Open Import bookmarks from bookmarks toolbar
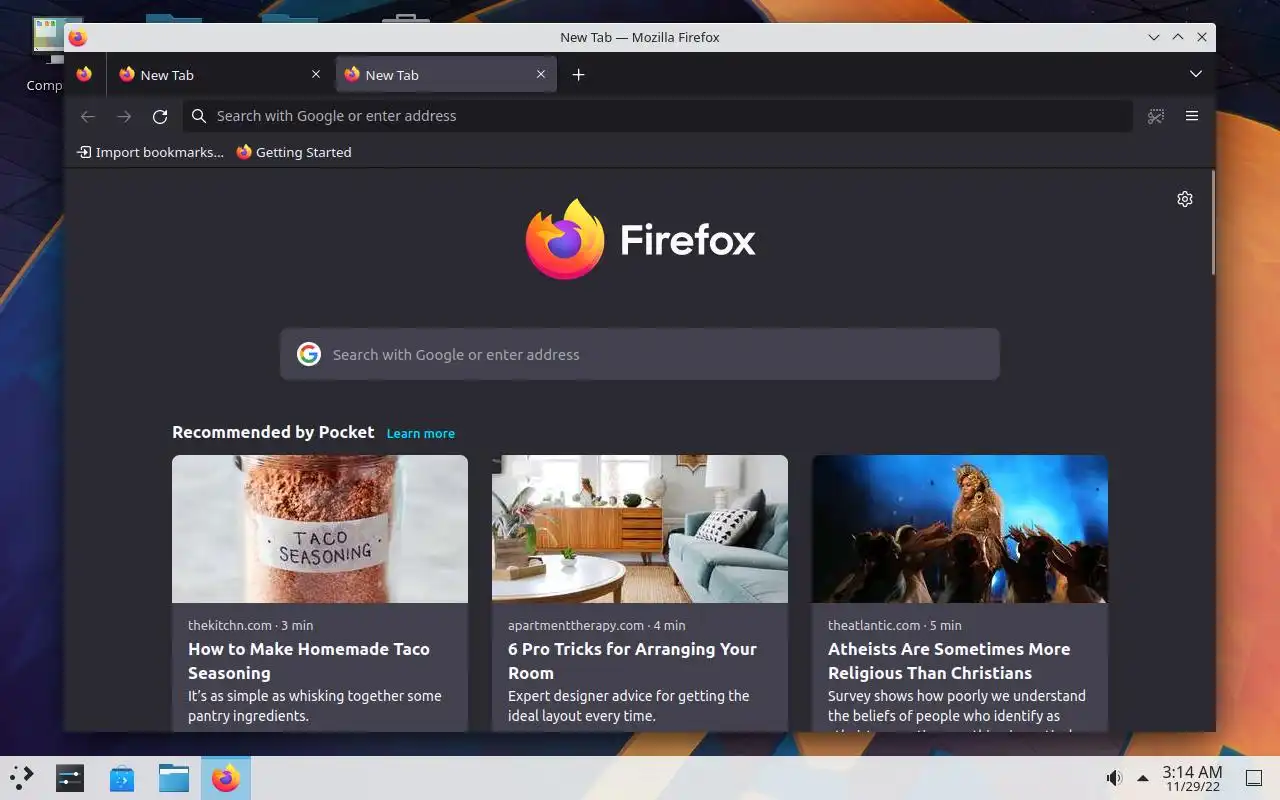Screen dimensions: 1280x800 tap(151, 152)
